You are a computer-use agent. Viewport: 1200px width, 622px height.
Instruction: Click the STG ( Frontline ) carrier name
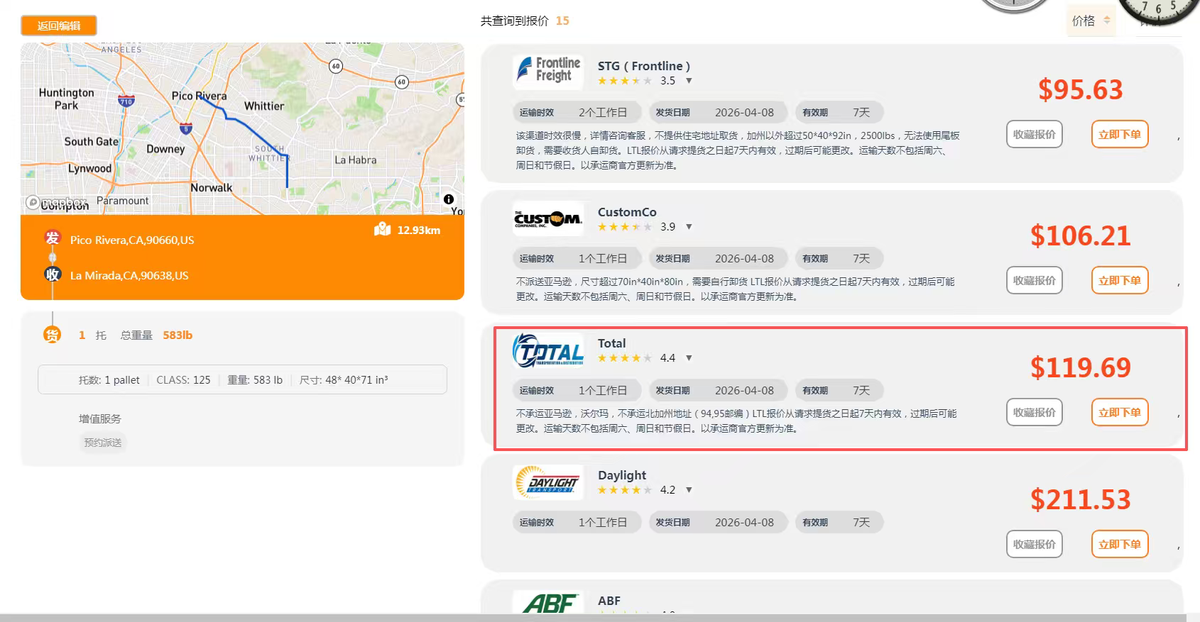coord(644,66)
